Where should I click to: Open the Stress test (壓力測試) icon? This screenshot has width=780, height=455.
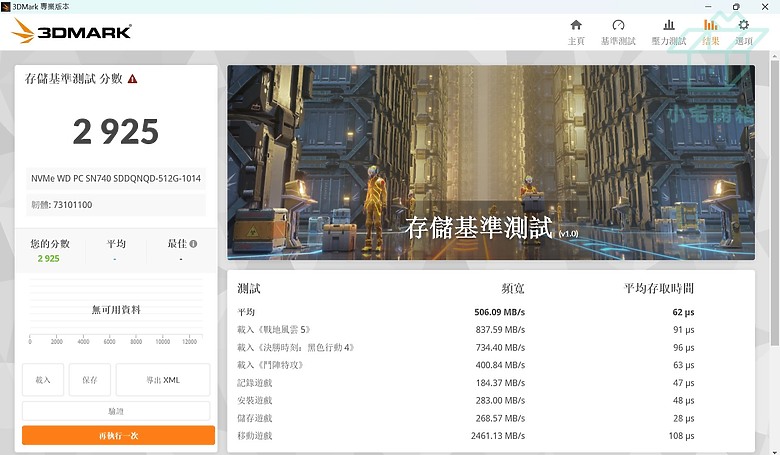669,25
